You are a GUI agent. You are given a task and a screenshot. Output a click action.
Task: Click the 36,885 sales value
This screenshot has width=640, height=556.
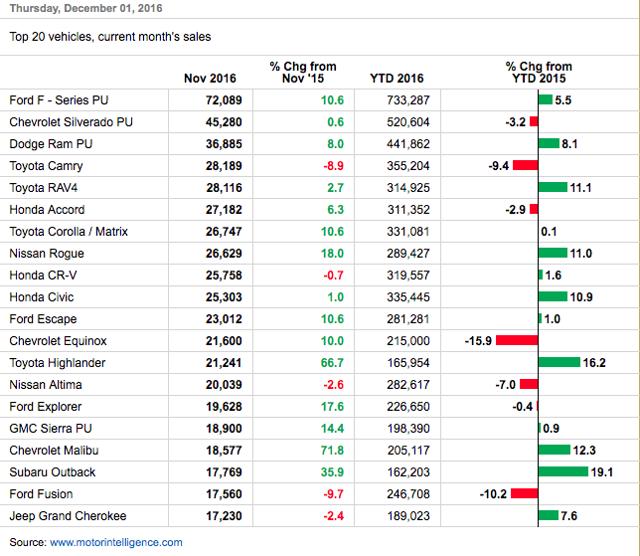224,144
